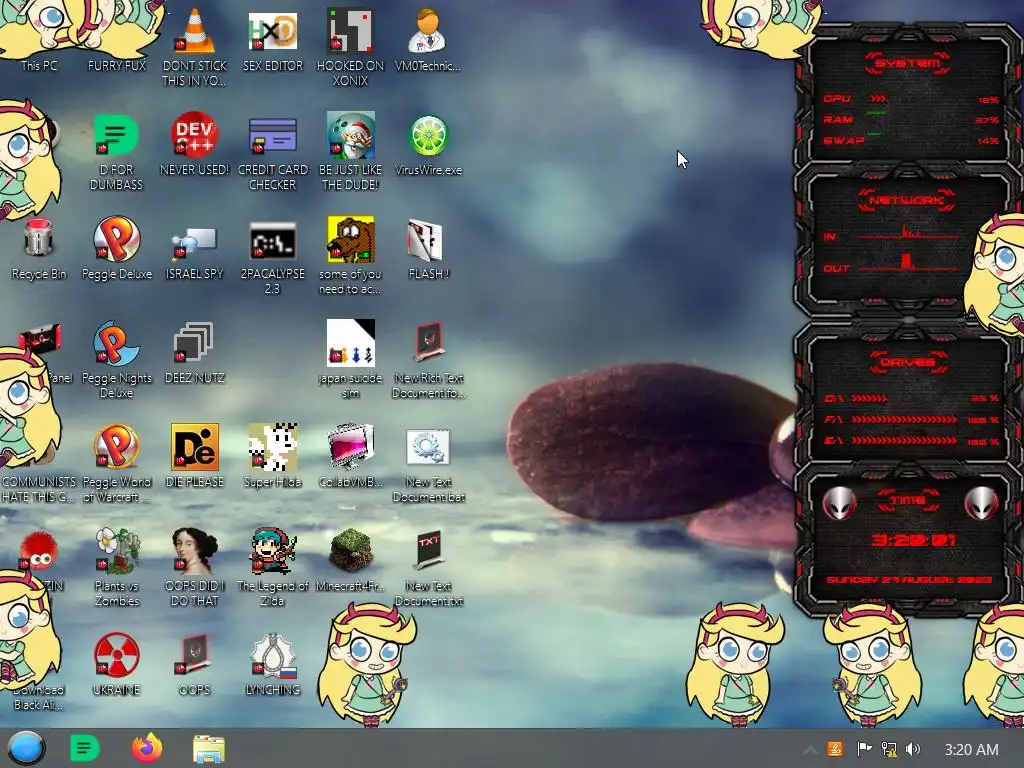Select the japan suicide sim icon
This screenshot has height=768, width=1024.
(350, 359)
